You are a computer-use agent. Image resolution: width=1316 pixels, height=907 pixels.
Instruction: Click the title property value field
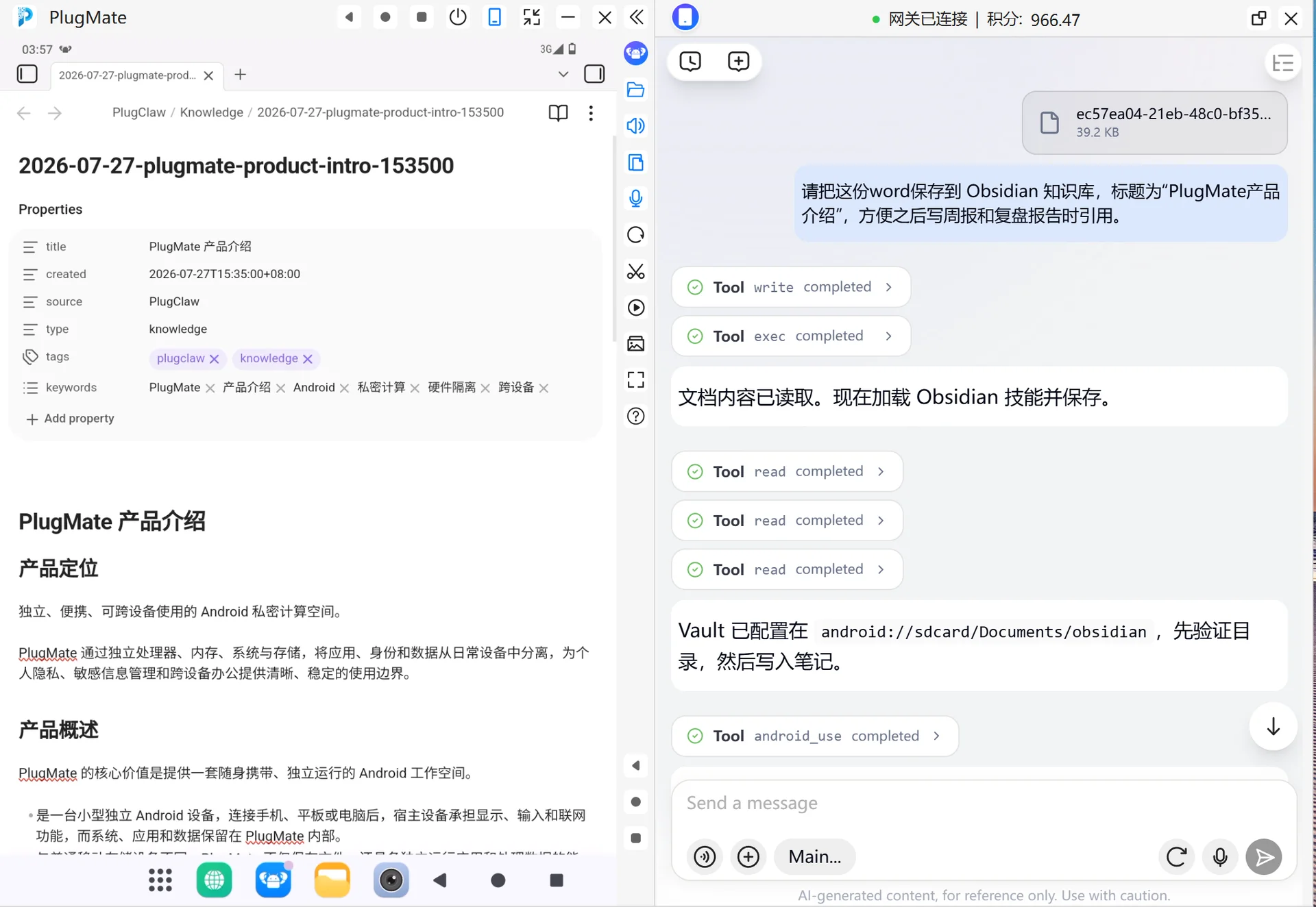tap(200, 247)
